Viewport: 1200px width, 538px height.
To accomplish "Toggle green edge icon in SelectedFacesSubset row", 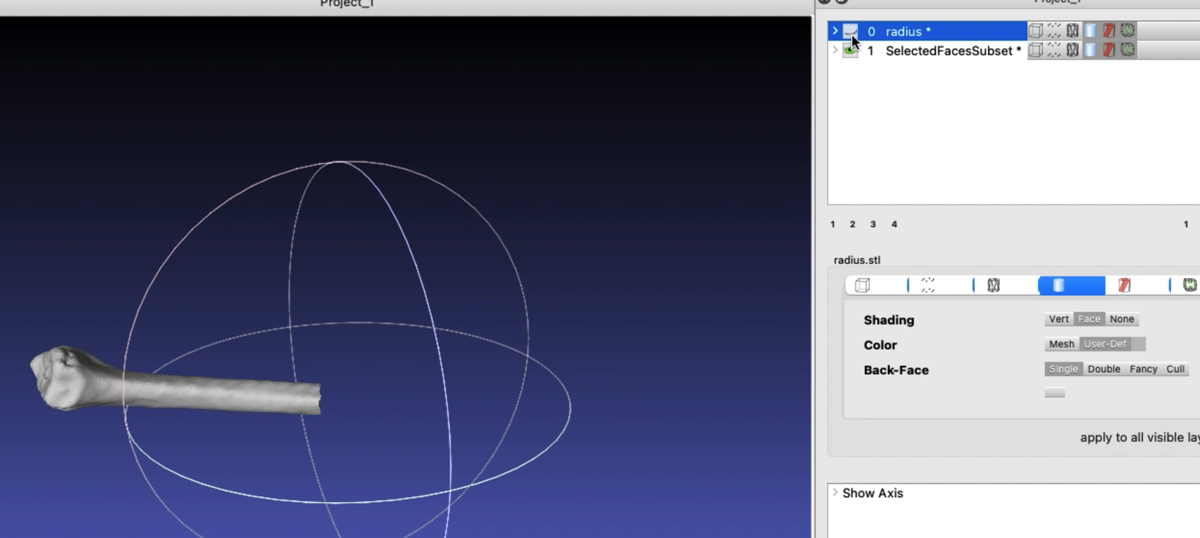I will (1127, 50).
